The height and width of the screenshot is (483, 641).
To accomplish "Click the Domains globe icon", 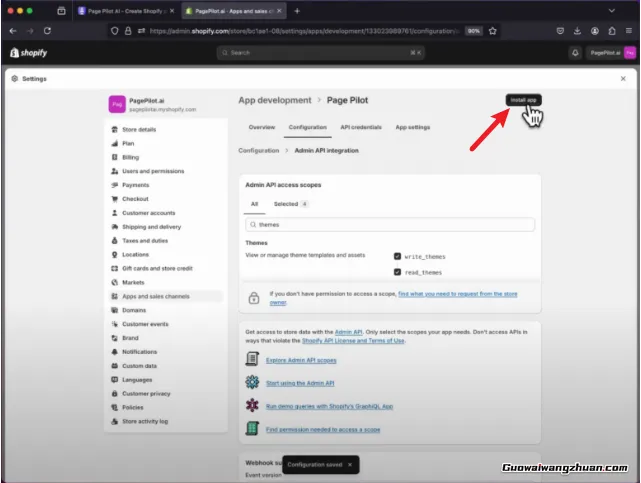I will pos(114,310).
